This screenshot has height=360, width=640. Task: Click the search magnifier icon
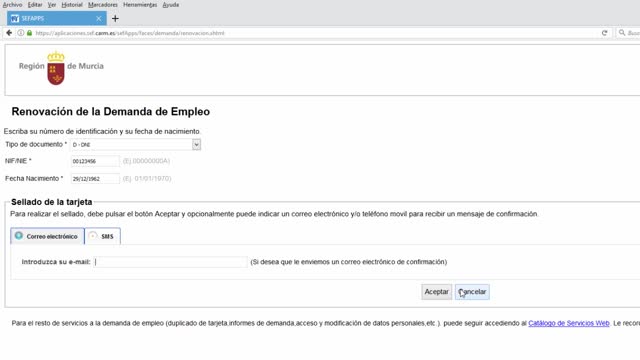pos(622,33)
